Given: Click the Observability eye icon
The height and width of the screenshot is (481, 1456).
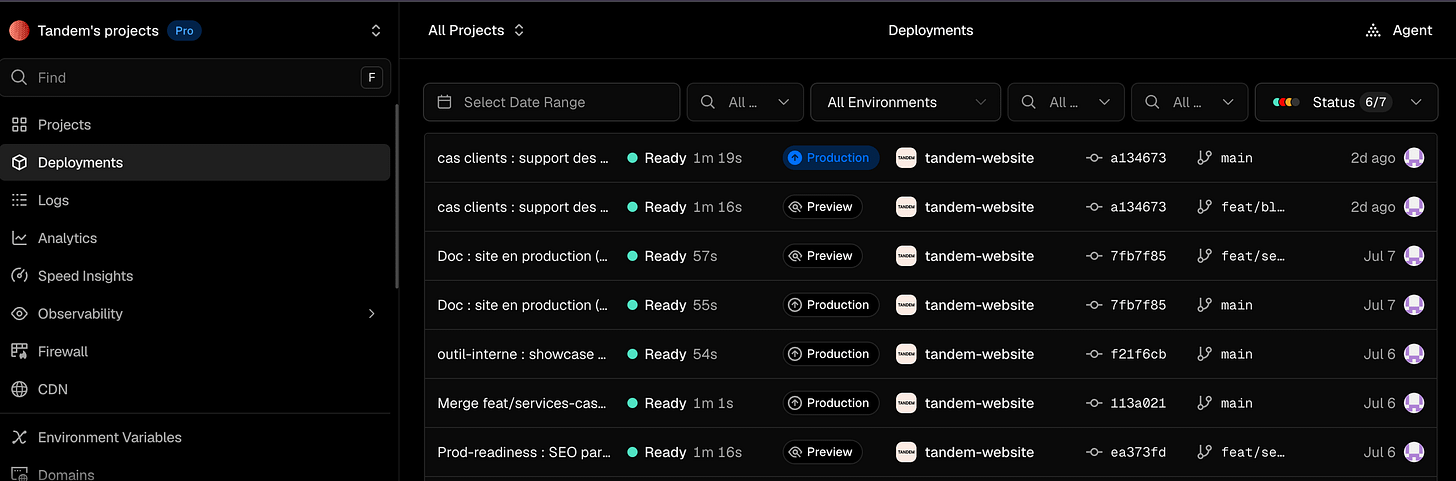Looking at the screenshot, I should click(19, 314).
